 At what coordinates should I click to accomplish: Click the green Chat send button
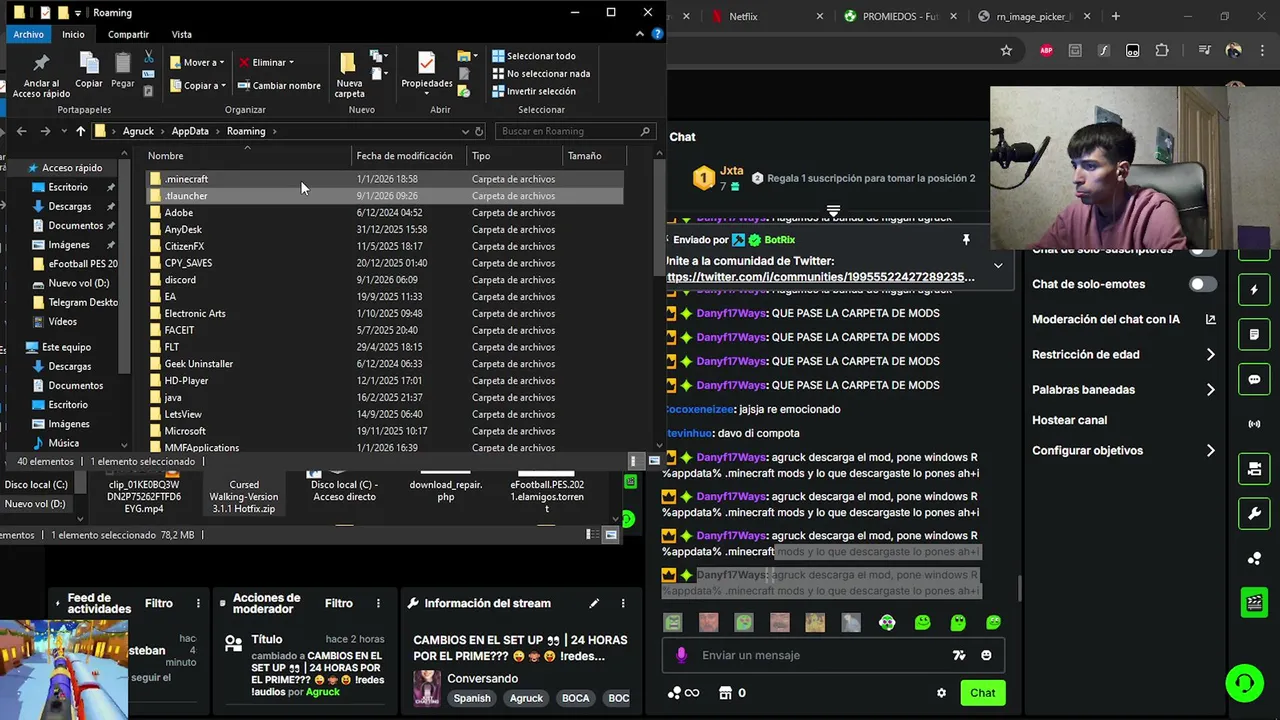982,693
